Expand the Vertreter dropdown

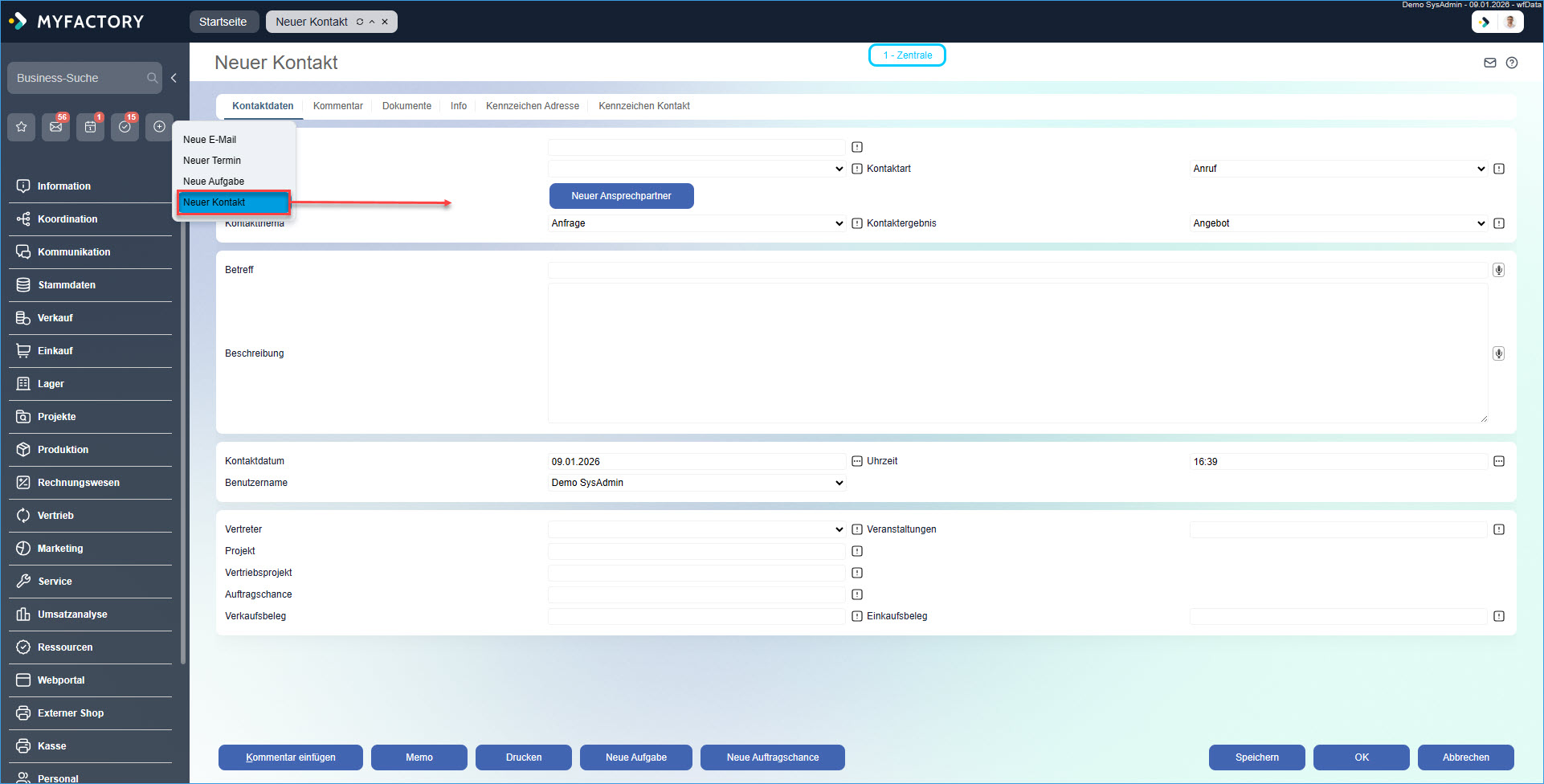coord(696,529)
